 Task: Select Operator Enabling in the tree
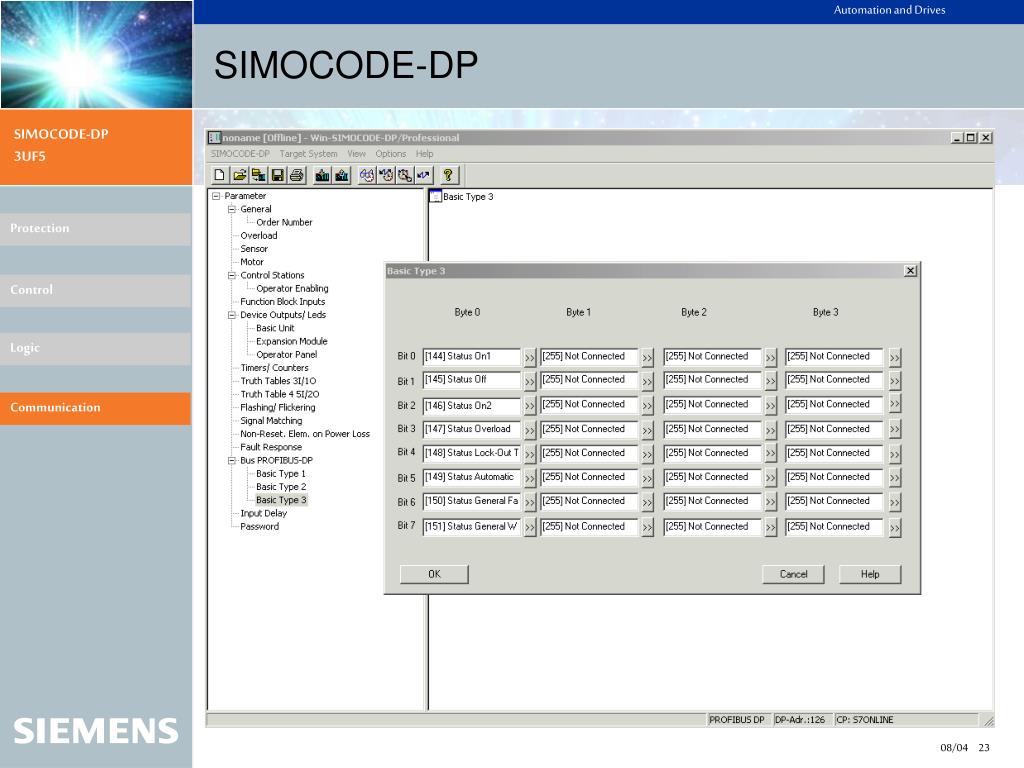tap(292, 289)
